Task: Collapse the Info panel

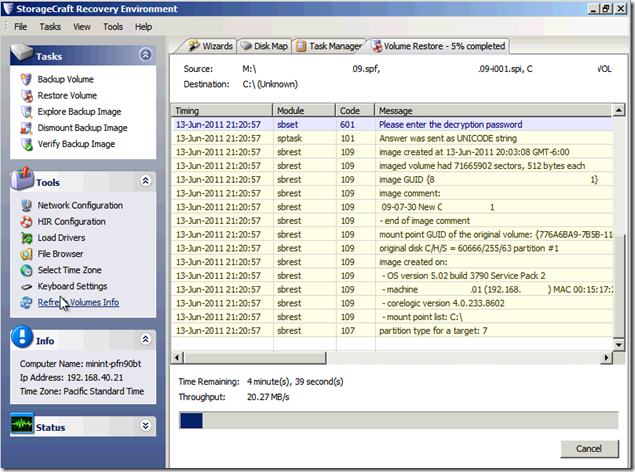Action: click(x=146, y=339)
